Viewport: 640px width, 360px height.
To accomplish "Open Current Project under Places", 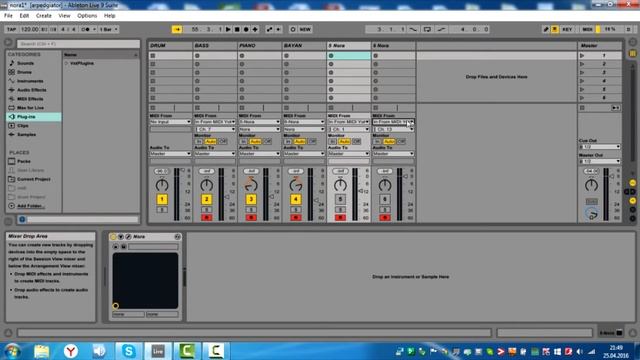I will pos(33,179).
